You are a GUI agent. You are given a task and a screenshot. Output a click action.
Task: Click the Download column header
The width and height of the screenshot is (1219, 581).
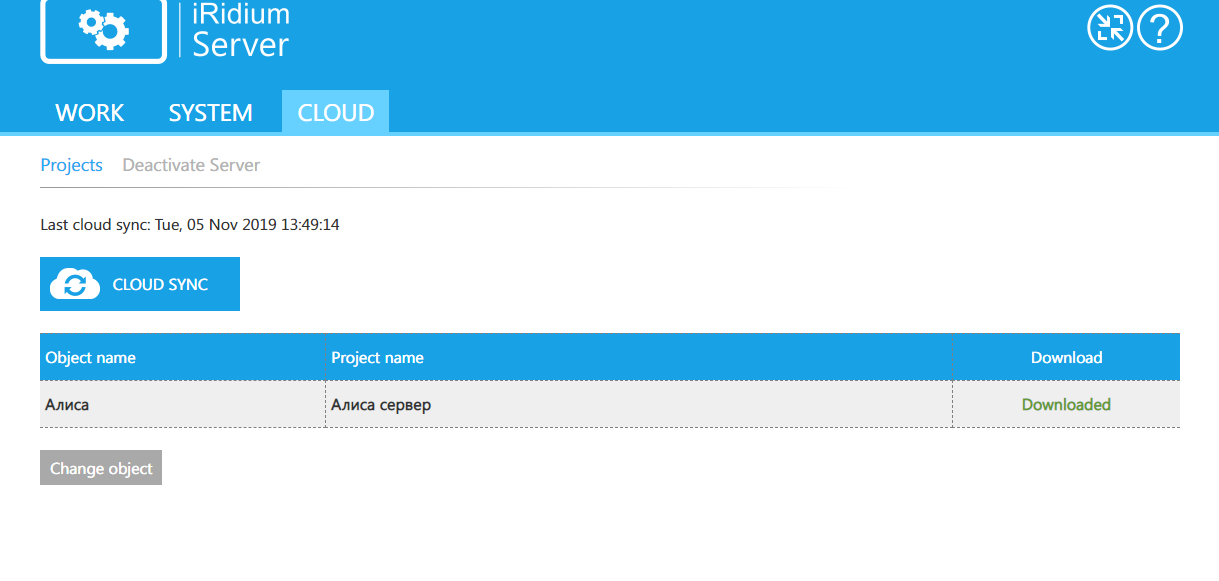click(x=1066, y=357)
